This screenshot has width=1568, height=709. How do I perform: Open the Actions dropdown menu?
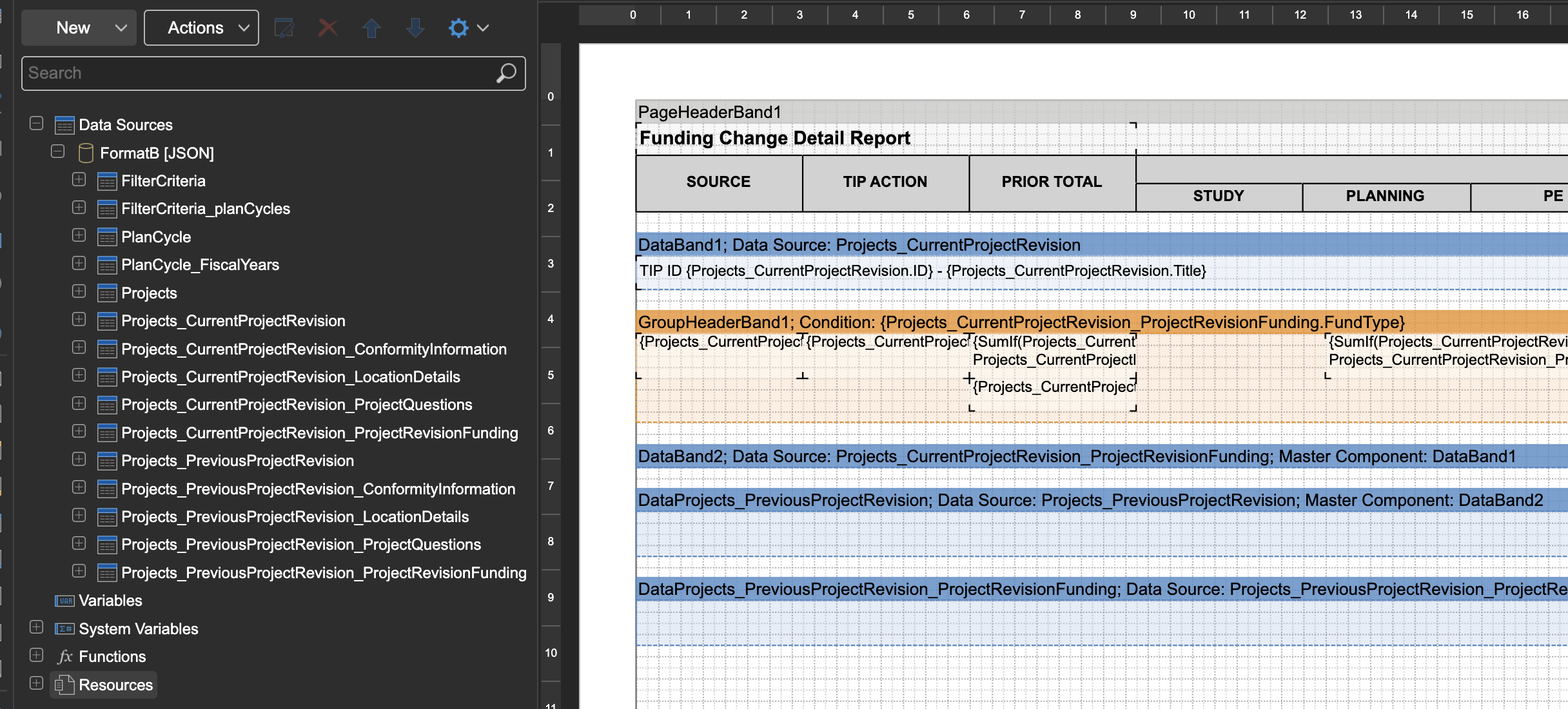tap(201, 28)
